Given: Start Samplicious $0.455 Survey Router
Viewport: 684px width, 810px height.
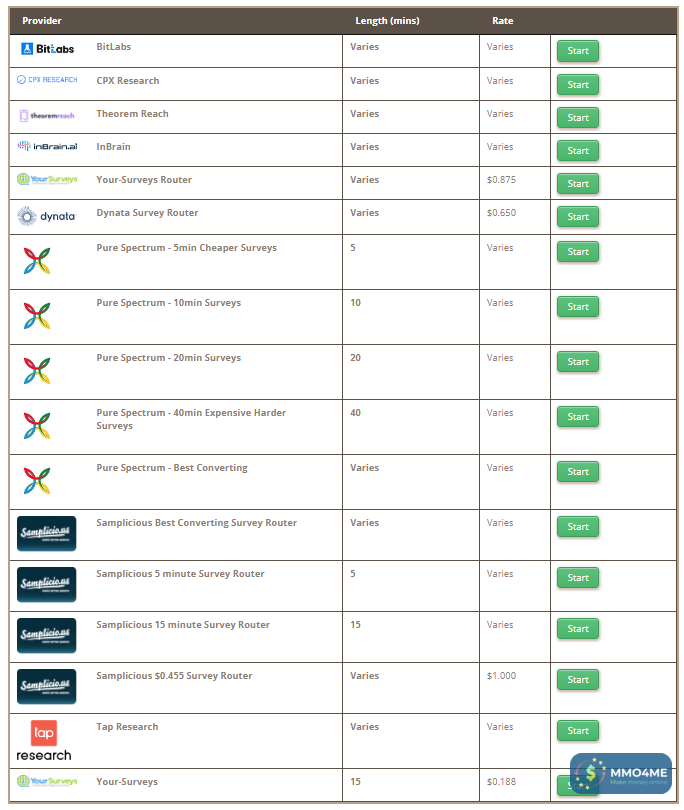Looking at the screenshot, I should tap(578, 680).
